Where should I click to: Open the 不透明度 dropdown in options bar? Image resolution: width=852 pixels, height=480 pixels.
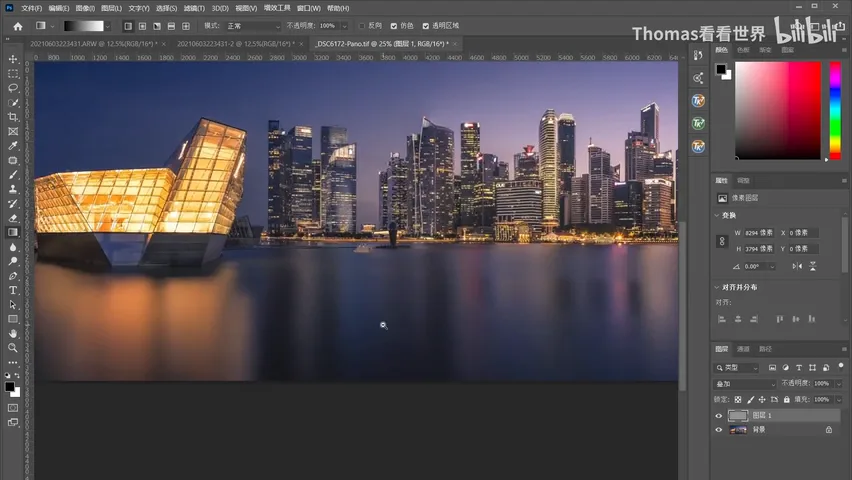pos(344,26)
